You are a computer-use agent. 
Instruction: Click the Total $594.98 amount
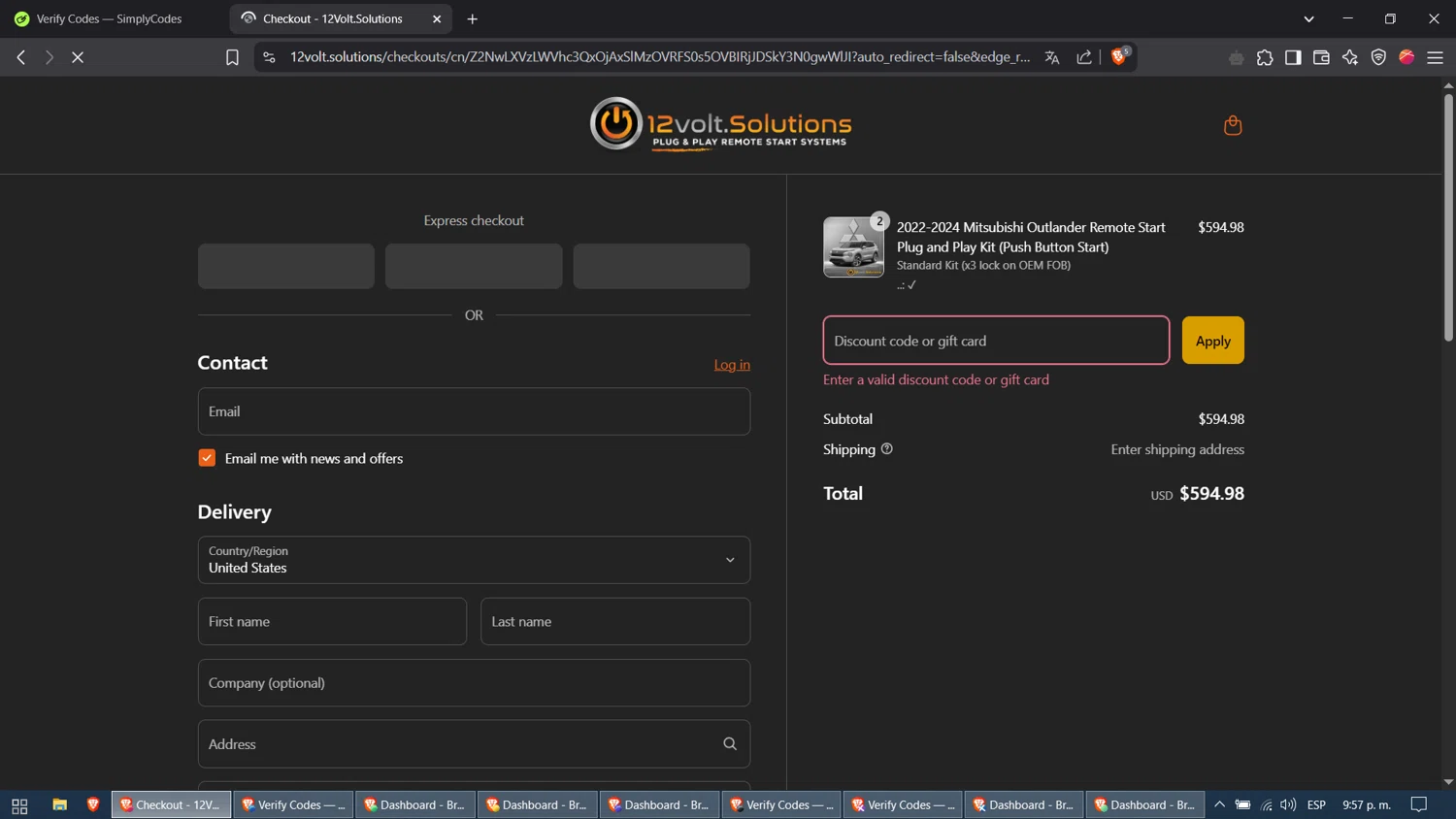[1211, 494]
